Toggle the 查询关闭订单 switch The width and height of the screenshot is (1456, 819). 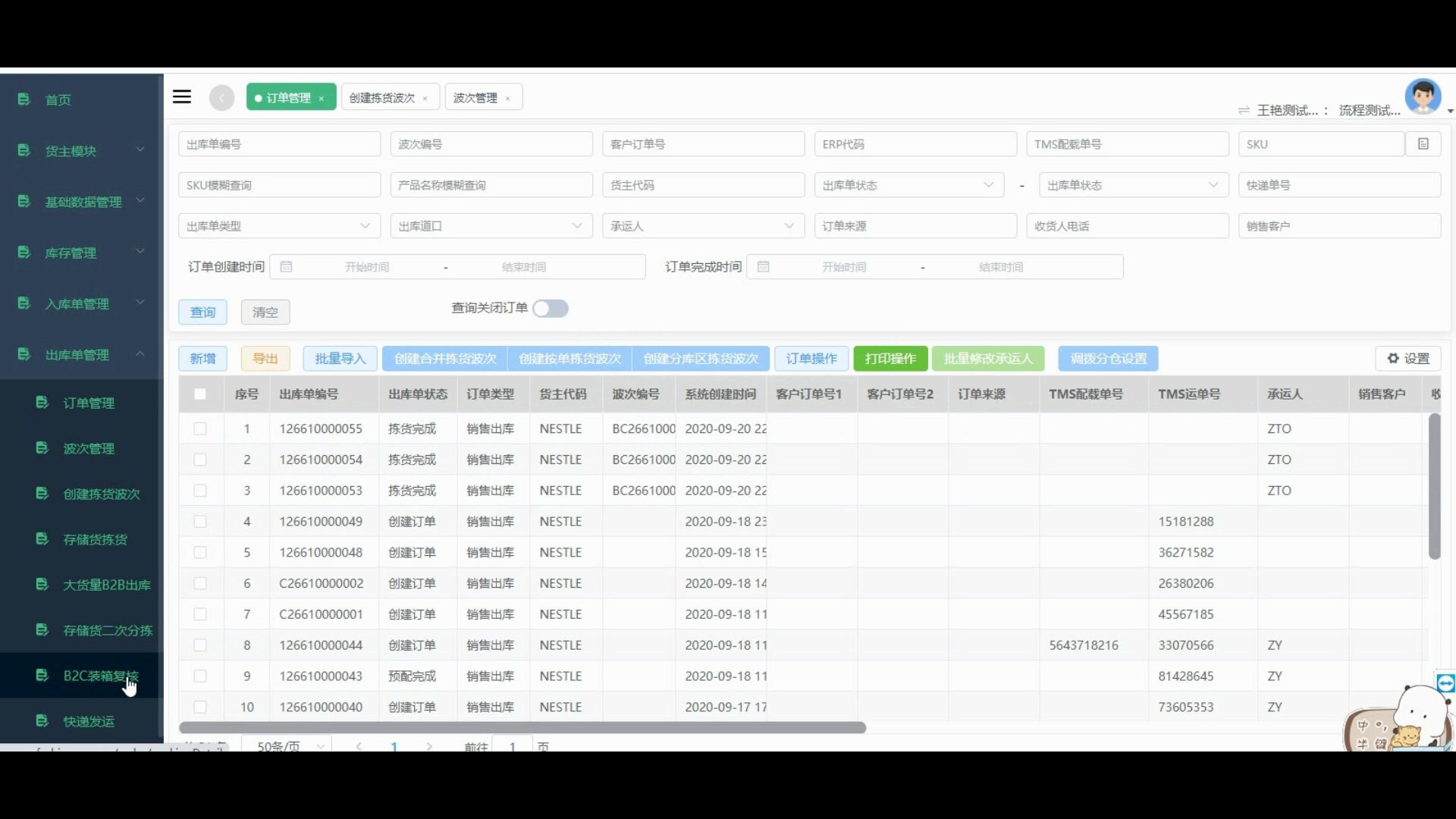[x=551, y=309]
